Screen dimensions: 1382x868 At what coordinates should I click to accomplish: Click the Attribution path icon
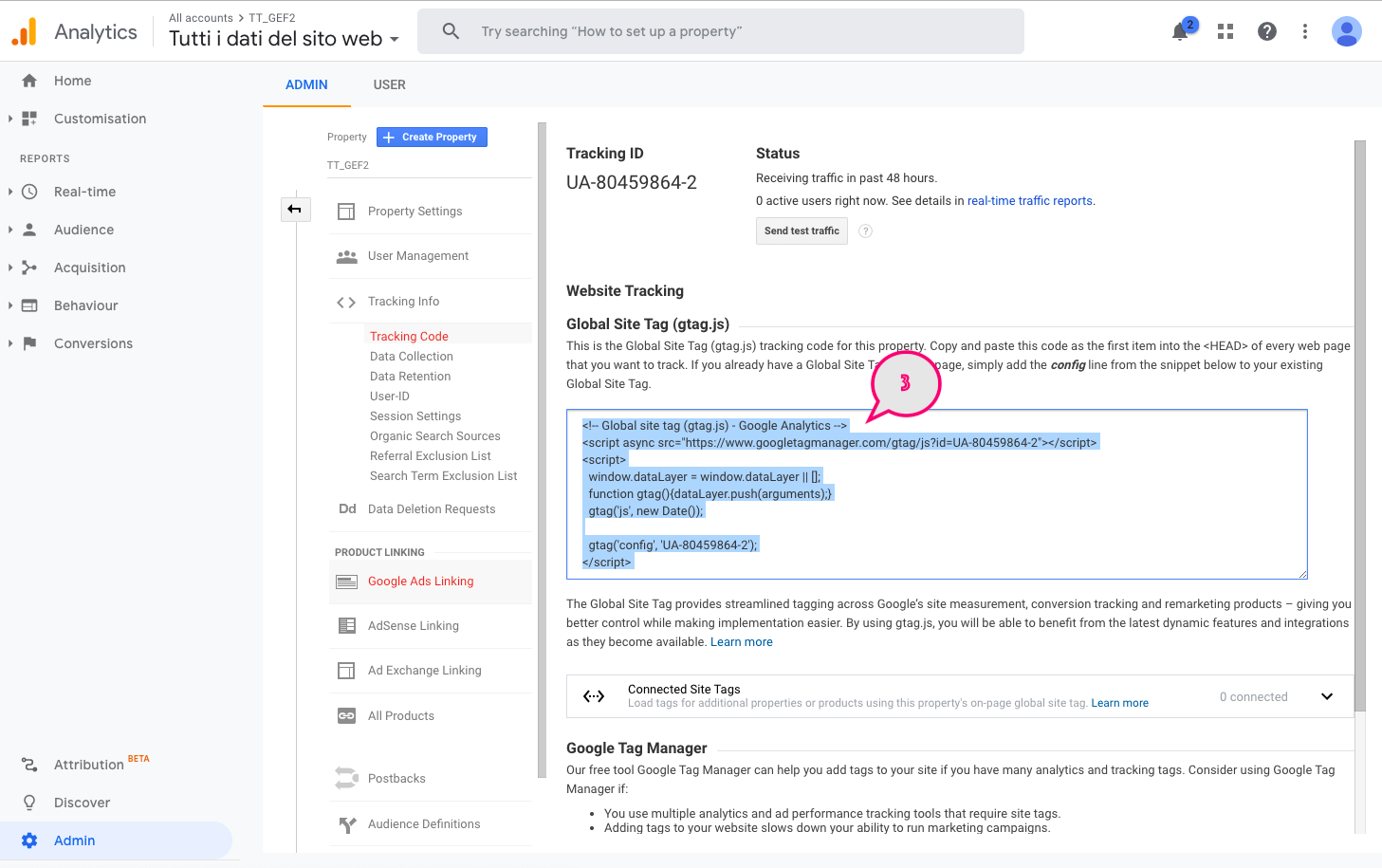tap(29, 765)
